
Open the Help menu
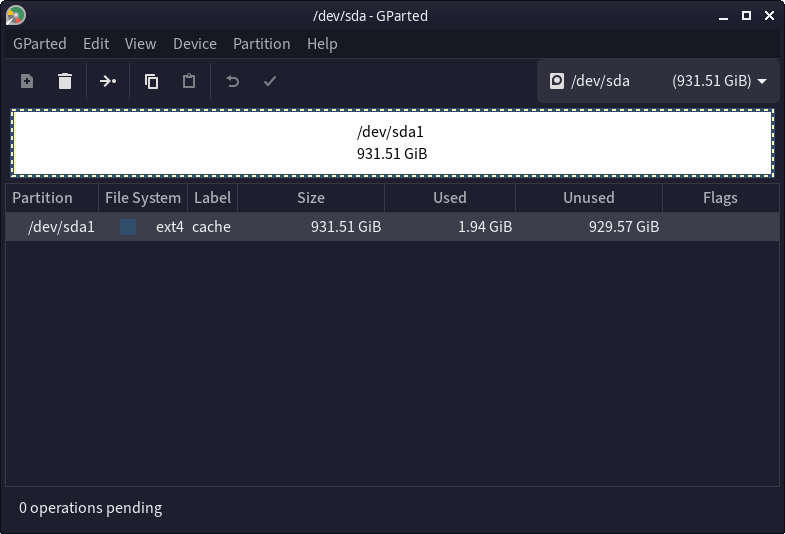click(x=322, y=44)
